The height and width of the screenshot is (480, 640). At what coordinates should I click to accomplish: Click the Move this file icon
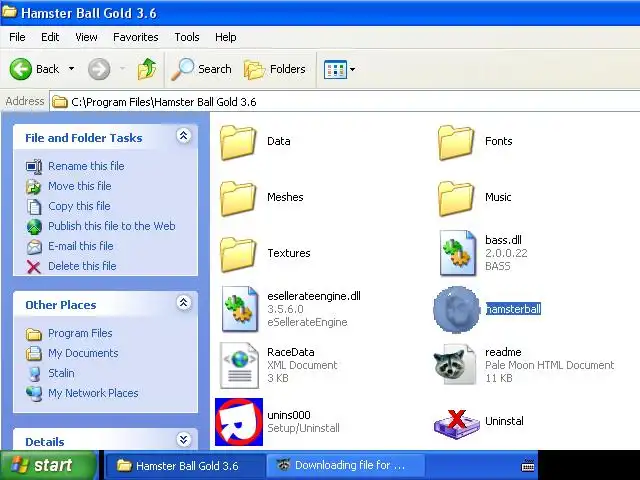(x=34, y=187)
